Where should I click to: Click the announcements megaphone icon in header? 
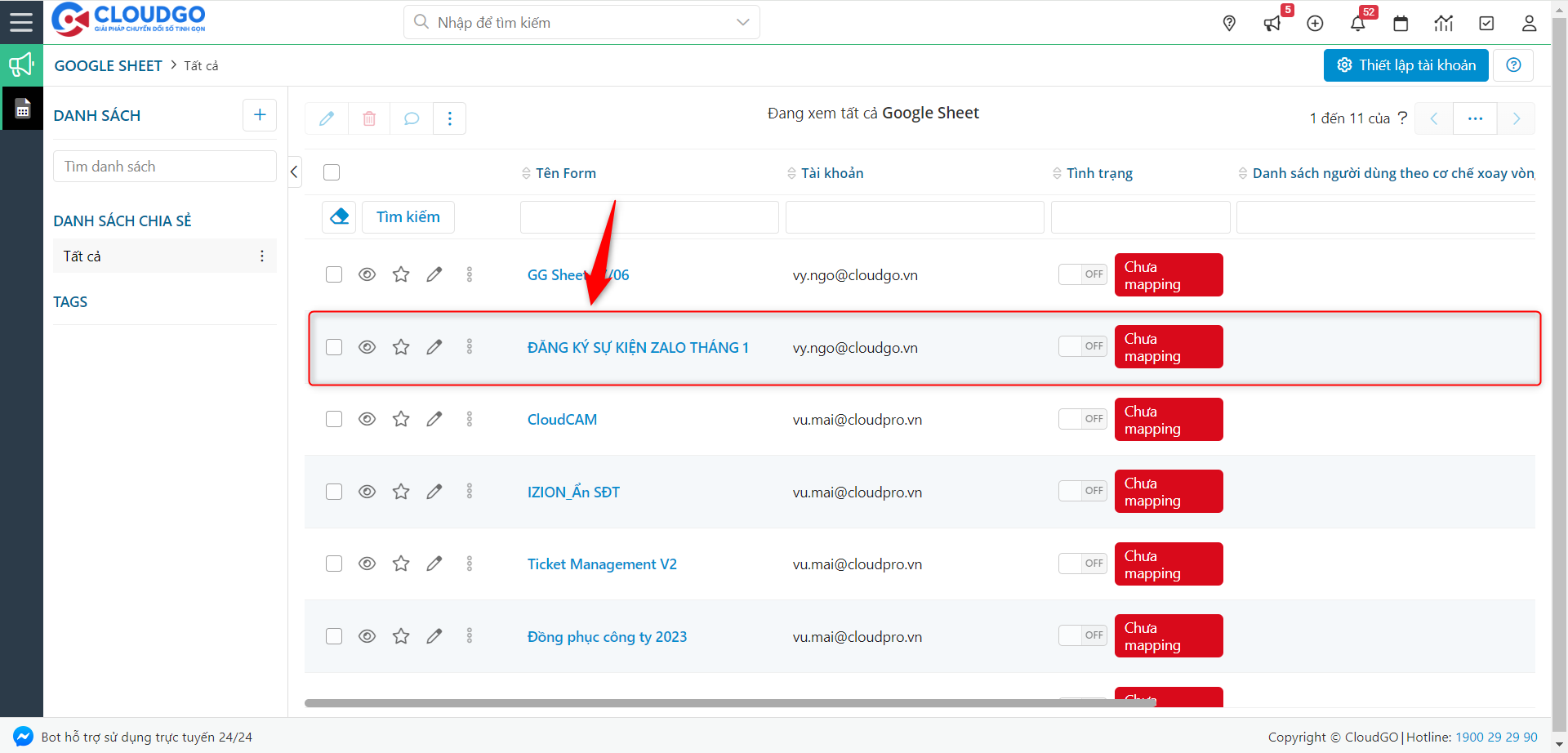[x=1272, y=24]
